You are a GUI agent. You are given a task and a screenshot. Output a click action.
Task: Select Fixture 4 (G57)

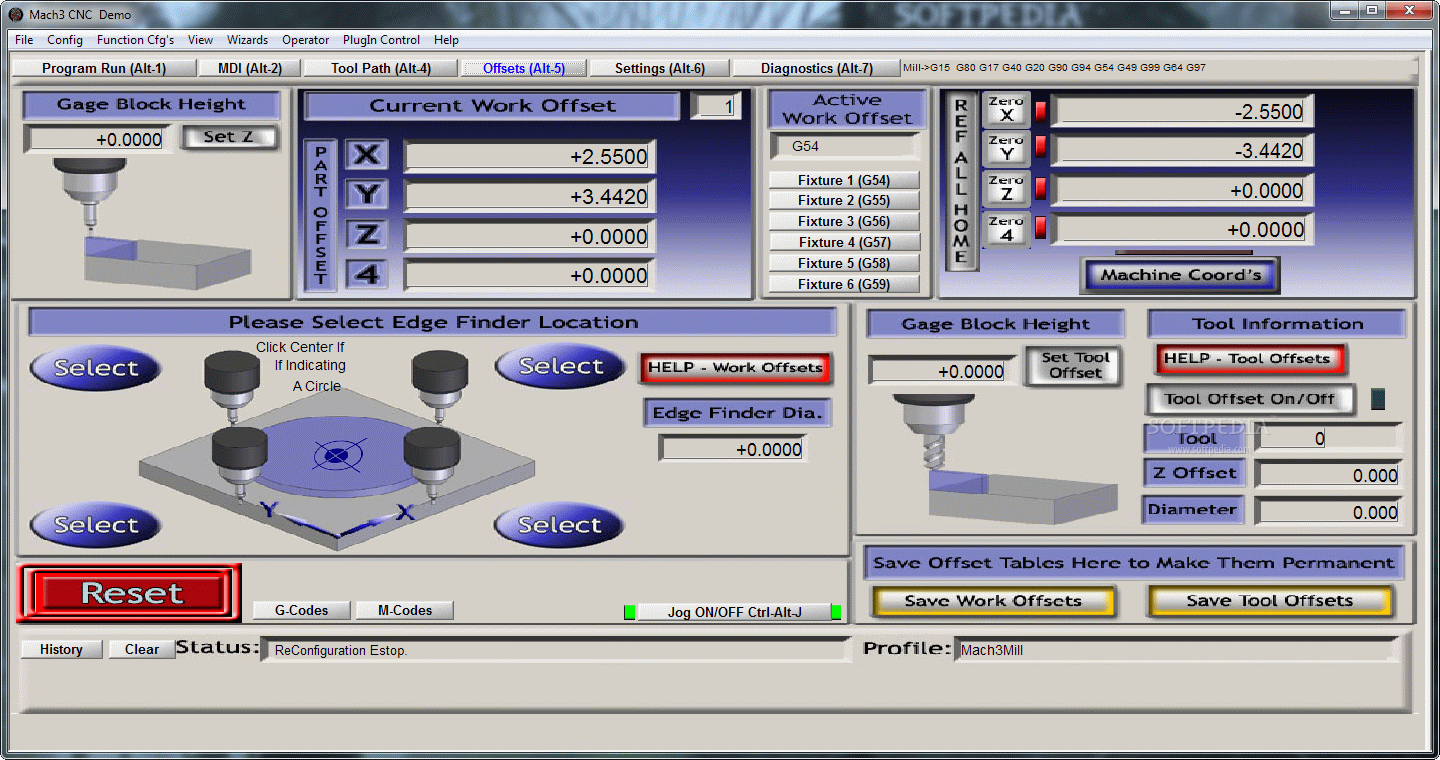pos(844,242)
